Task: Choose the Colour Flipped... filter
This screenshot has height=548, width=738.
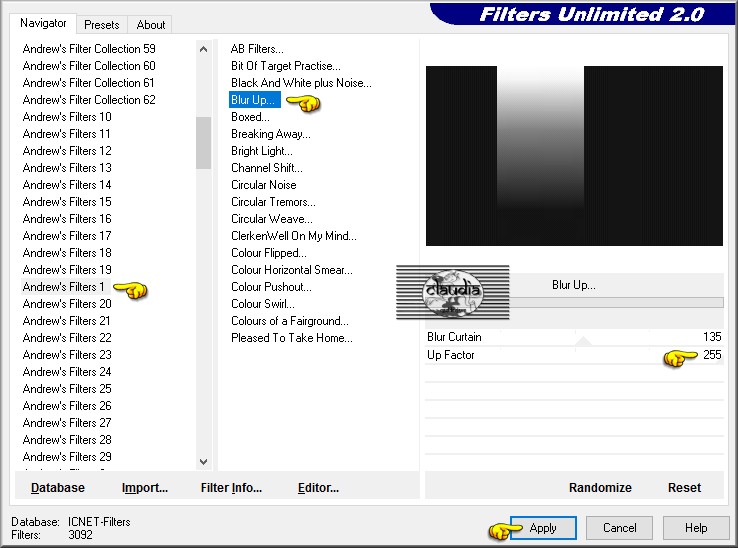Action: coord(269,253)
